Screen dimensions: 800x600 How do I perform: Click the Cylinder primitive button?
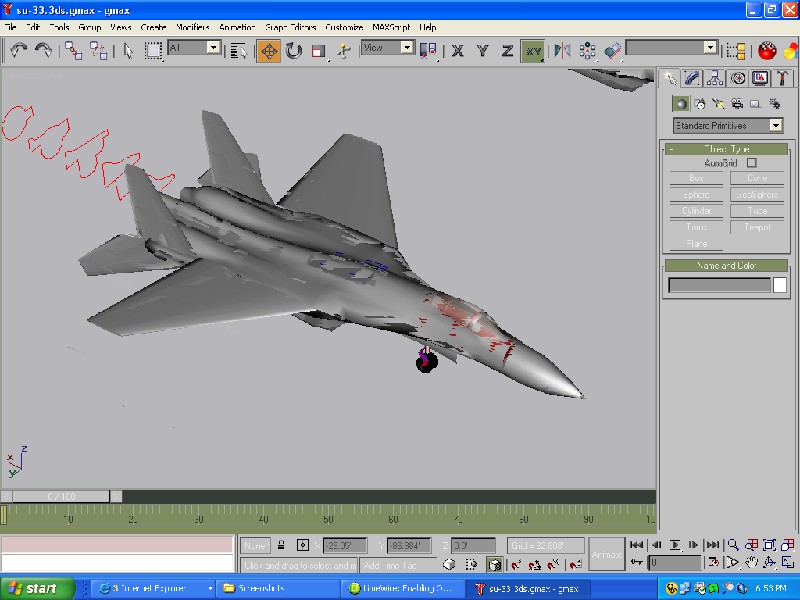tap(696, 211)
